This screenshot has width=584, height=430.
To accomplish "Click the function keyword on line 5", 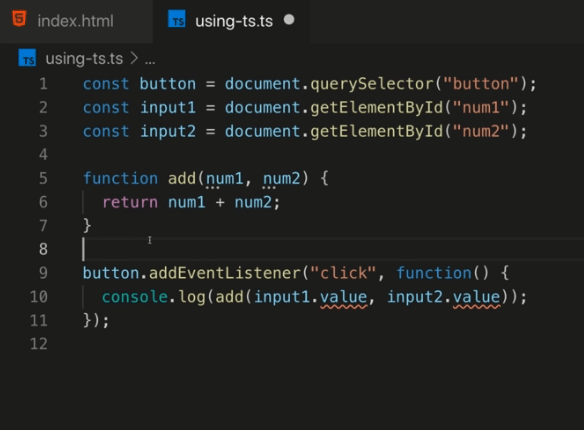I will tap(120, 178).
